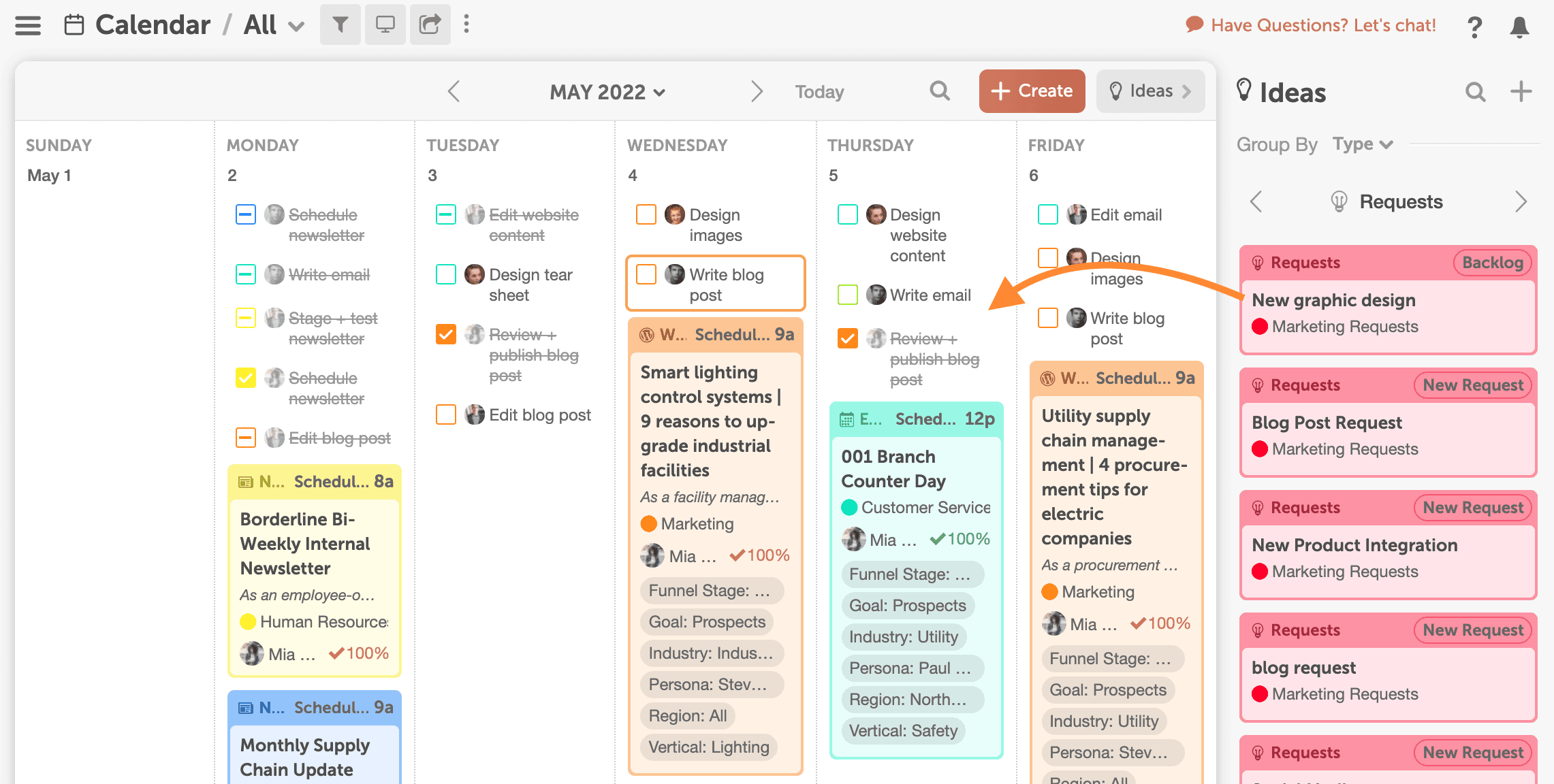This screenshot has height=784, width=1554.
Task: Search ideas with the Ideas panel magnifier
Action: pyautogui.click(x=1475, y=92)
